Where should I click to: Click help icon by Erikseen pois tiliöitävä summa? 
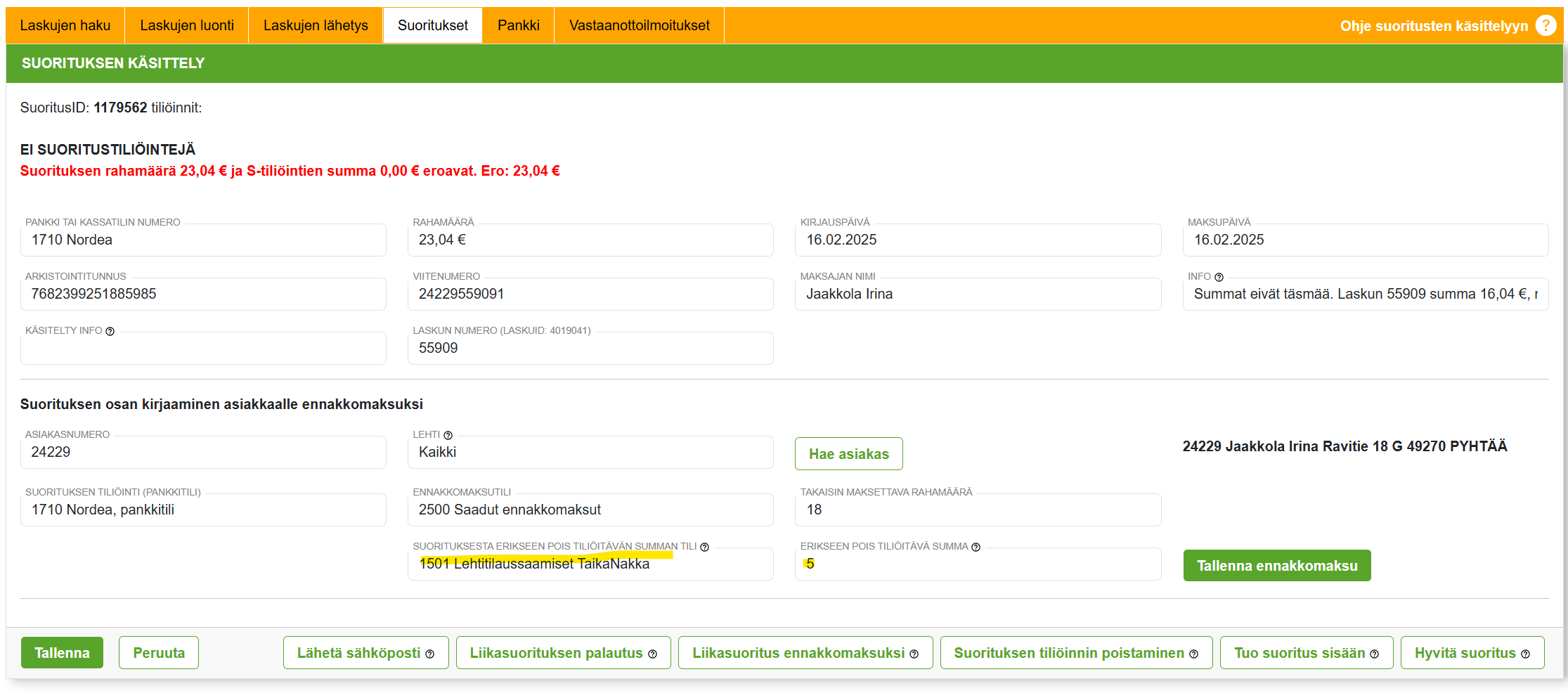tap(976, 547)
